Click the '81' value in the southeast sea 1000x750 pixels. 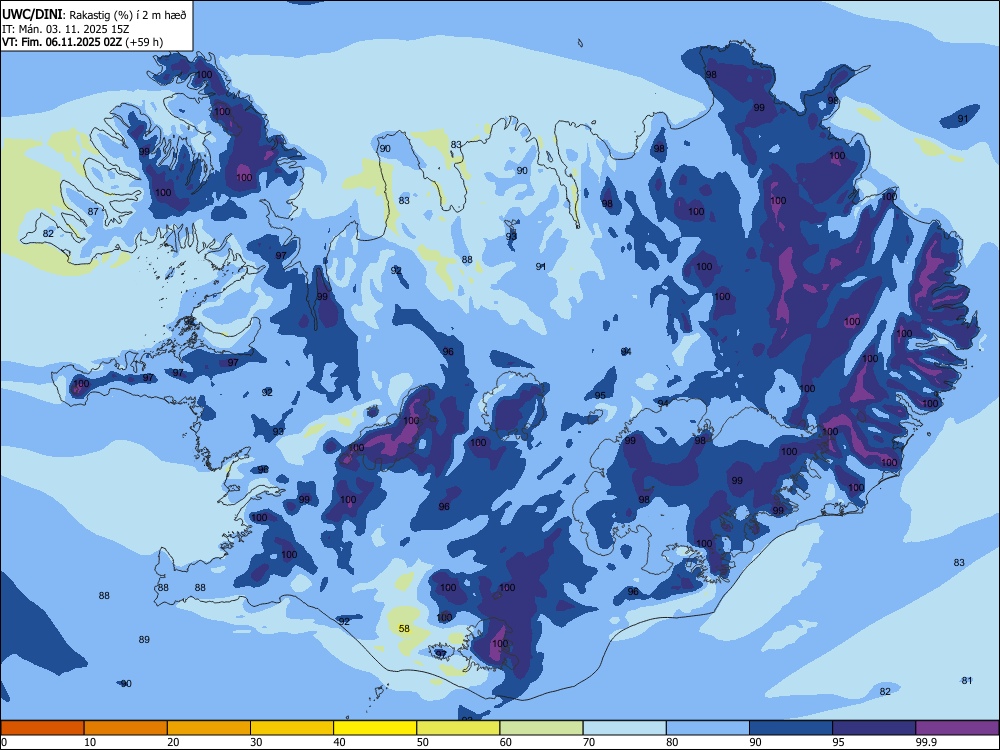(x=967, y=681)
